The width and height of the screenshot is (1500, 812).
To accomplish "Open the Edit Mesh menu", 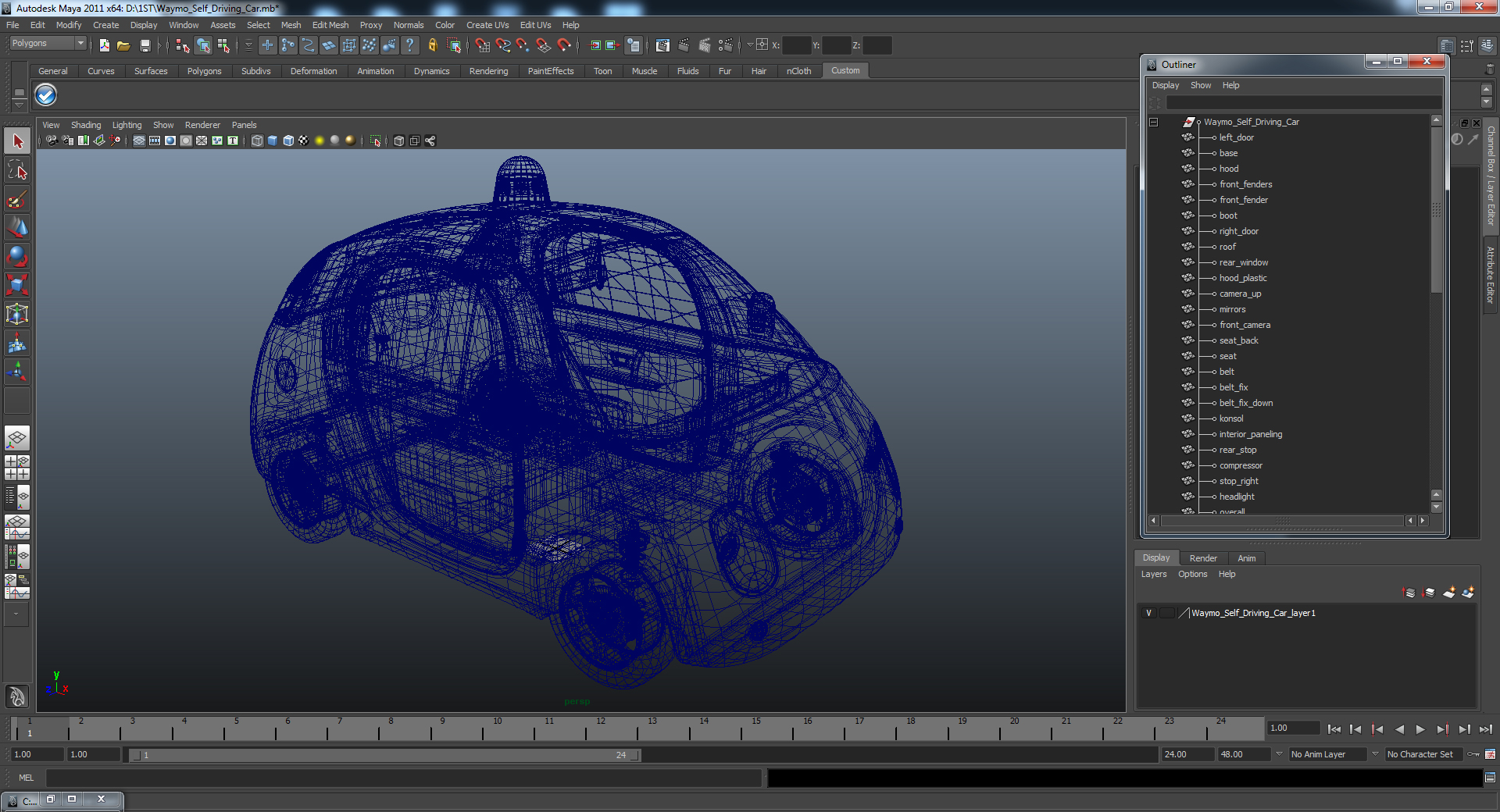I will tap(330, 25).
